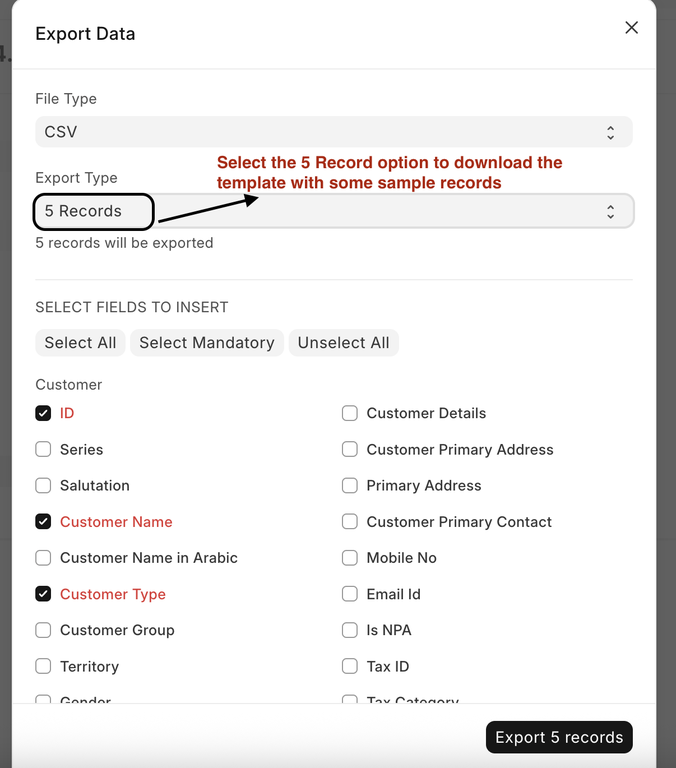Screen dimensions: 676x768
Task: Click the Select All button
Action: click(80, 343)
